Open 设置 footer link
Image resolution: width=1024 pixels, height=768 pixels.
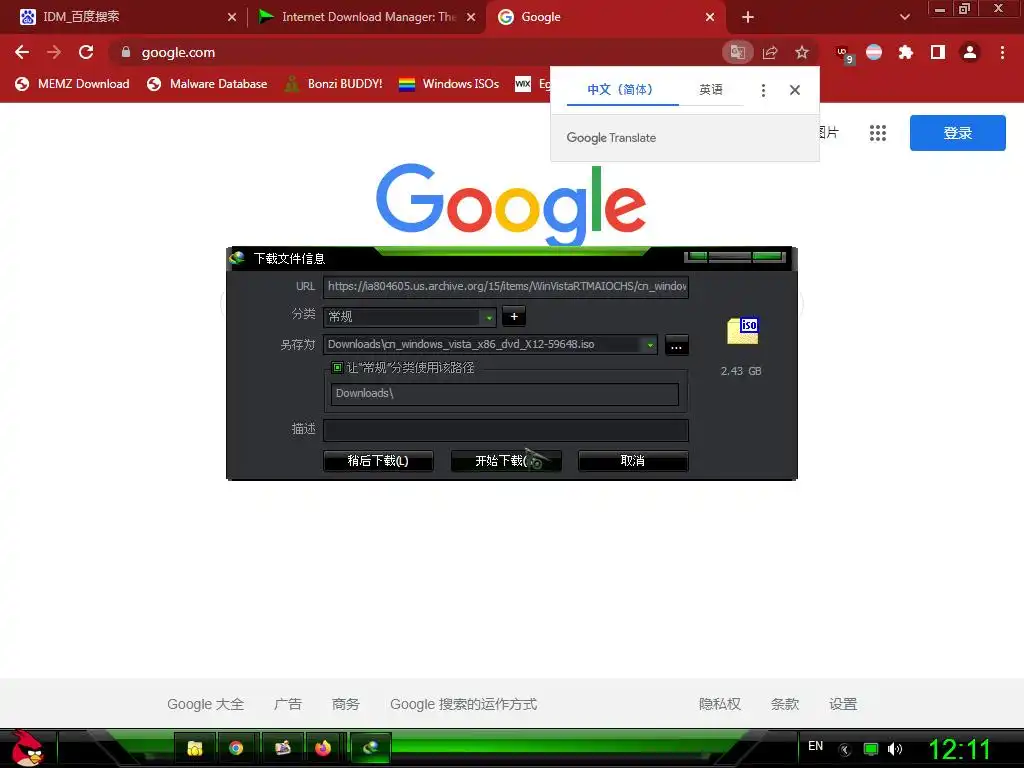(x=842, y=704)
